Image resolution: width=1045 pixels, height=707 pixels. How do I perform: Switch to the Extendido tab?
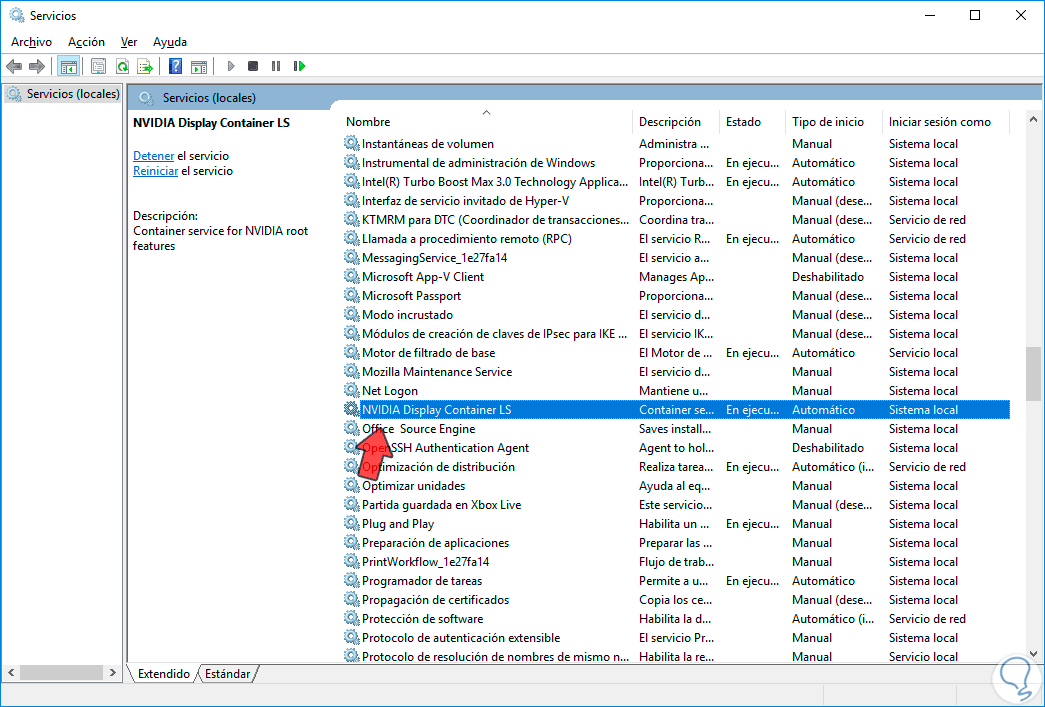coord(163,674)
